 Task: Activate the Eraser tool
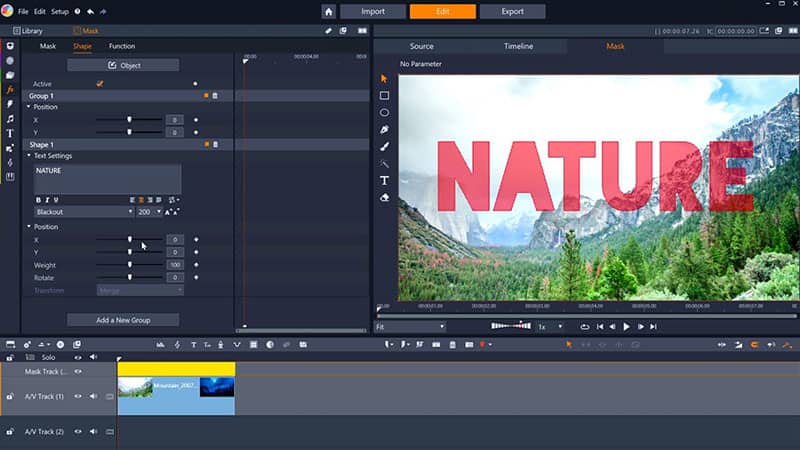[384, 197]
